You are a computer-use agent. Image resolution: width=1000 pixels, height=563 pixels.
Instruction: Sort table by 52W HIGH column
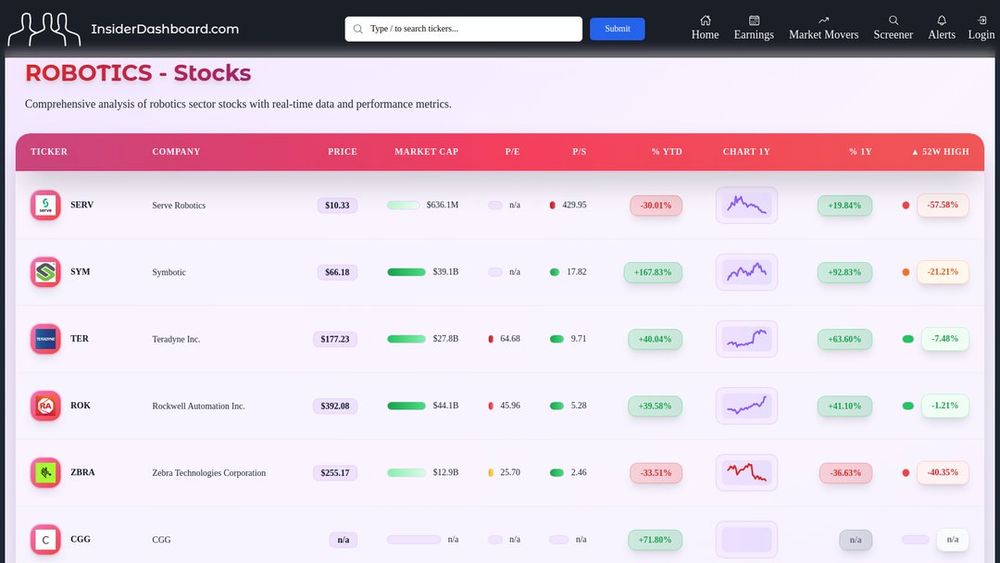[x=940, y=152]
